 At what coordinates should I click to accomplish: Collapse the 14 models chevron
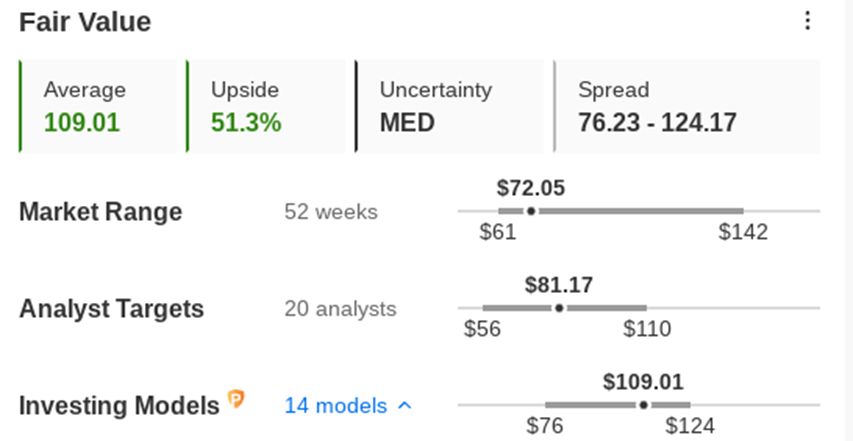point(405,406)
